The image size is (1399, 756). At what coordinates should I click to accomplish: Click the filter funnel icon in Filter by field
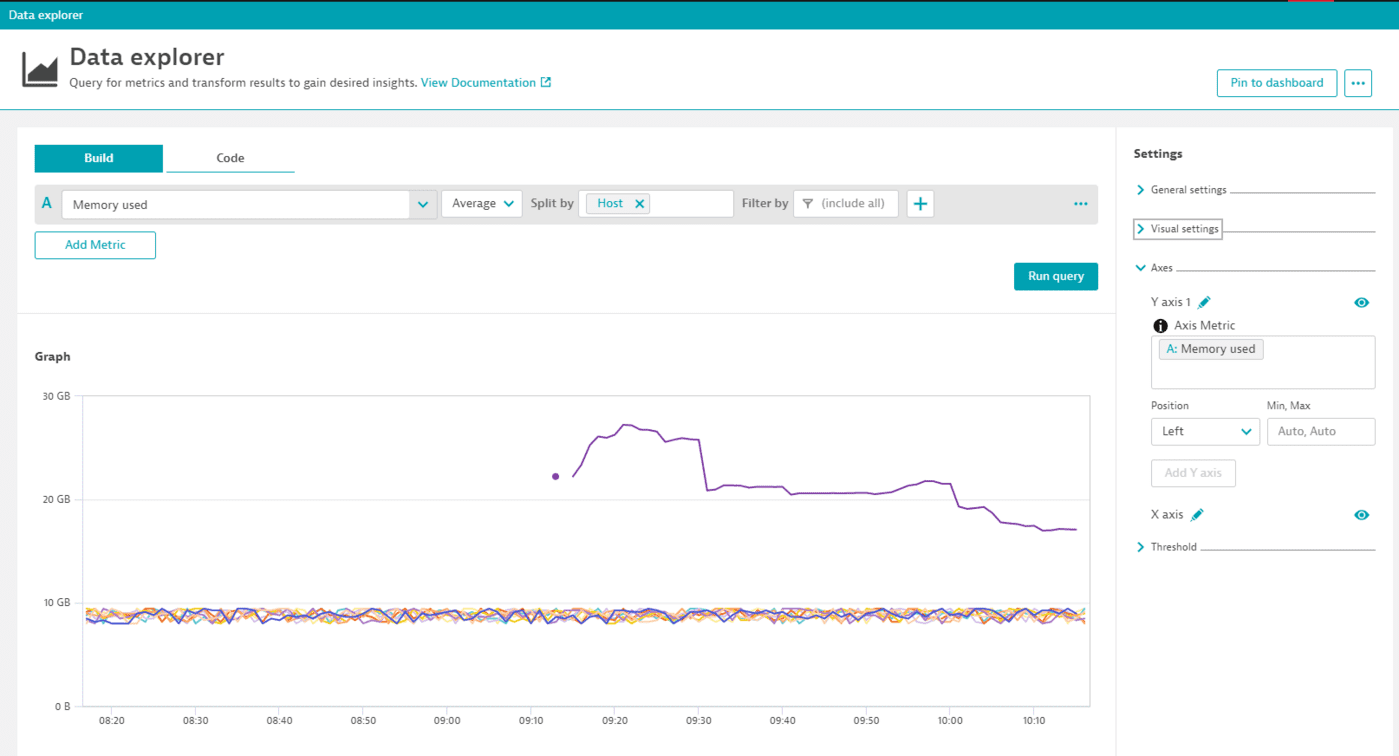tap(806, 203)
